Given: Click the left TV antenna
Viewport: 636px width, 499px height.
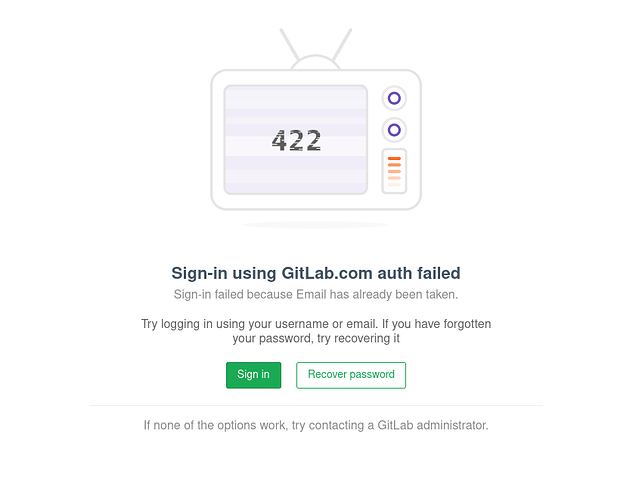Looking at the screenshot, I should point(290,45).
